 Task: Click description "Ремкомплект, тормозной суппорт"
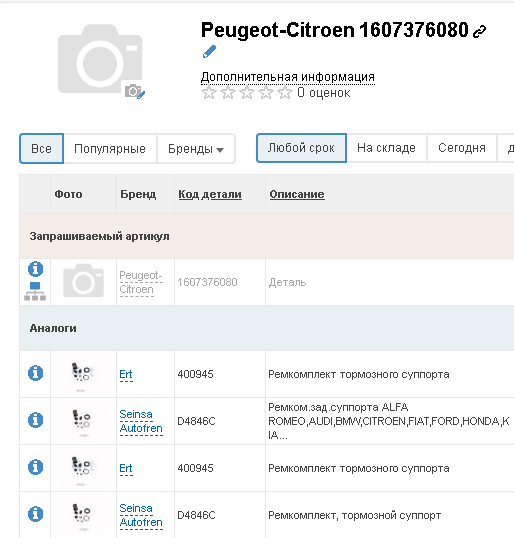tap(354, 515)
